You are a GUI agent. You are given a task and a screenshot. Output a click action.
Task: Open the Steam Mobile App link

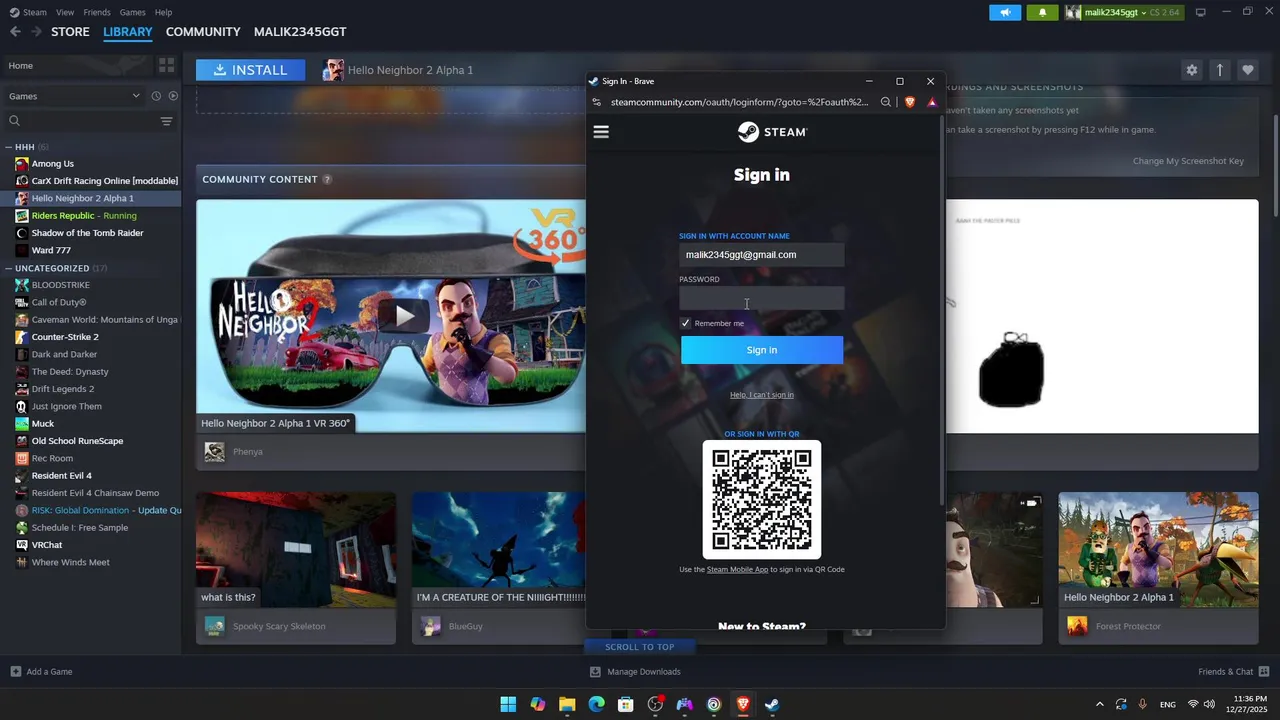737,570
